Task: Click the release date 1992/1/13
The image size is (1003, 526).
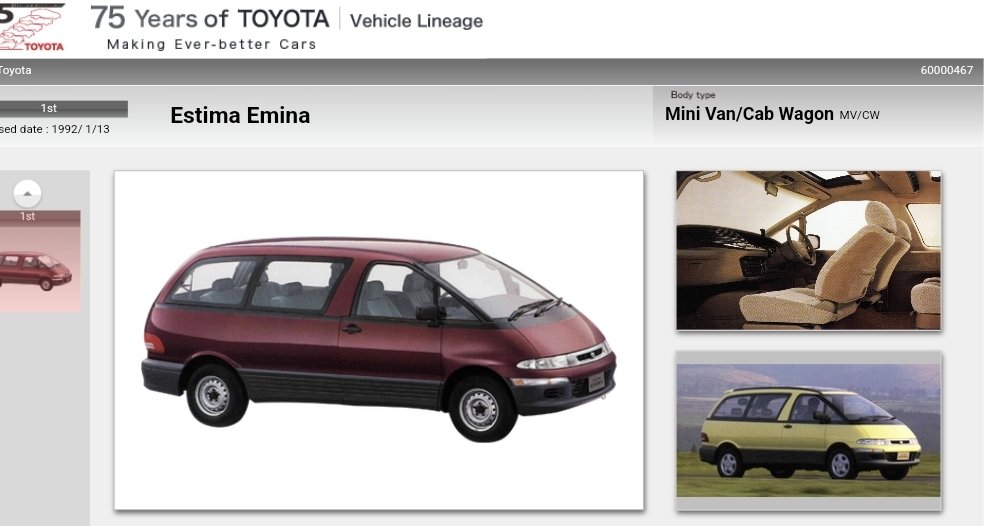Action: (81, 129)
